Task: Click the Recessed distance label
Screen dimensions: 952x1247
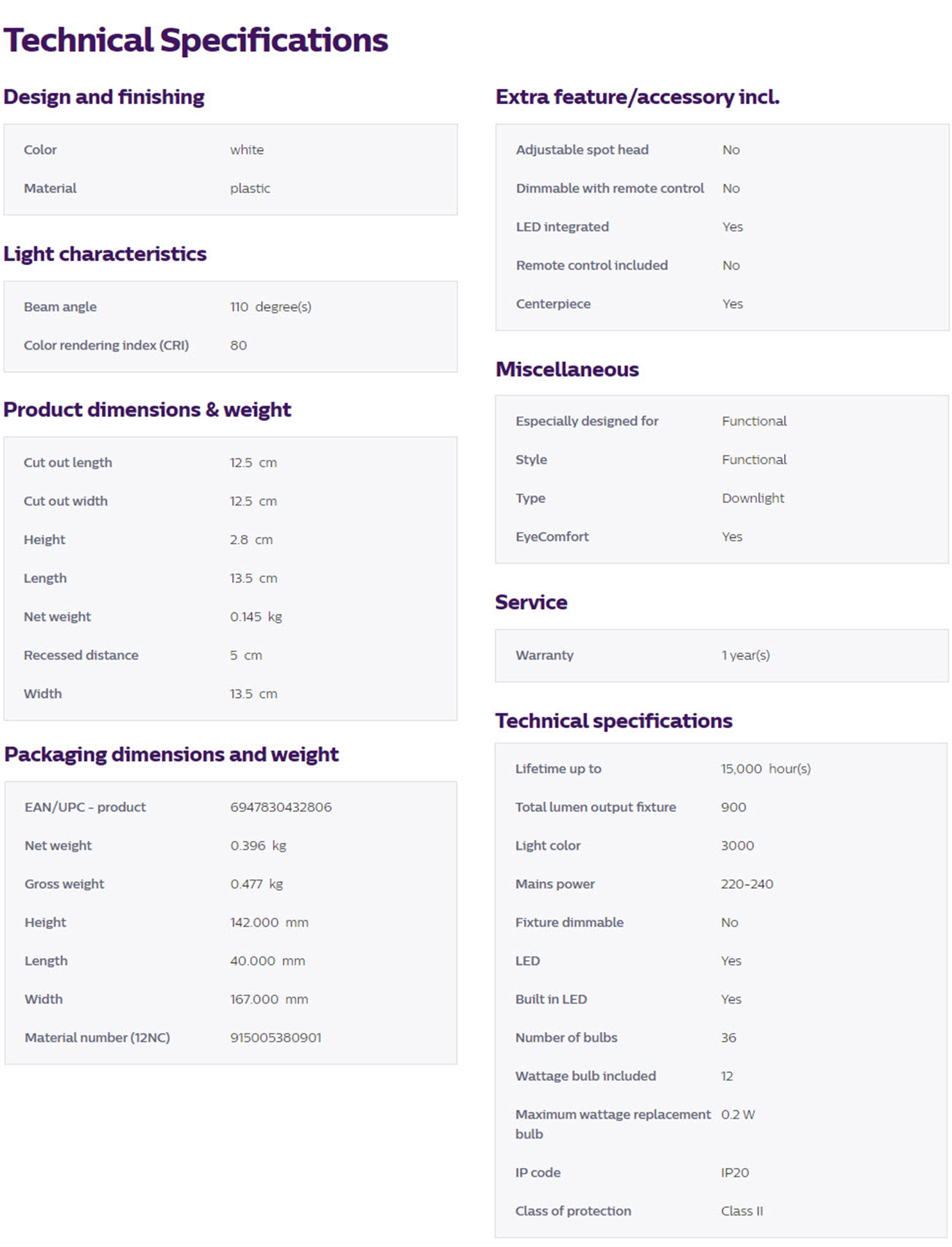Action: point(81,655)
